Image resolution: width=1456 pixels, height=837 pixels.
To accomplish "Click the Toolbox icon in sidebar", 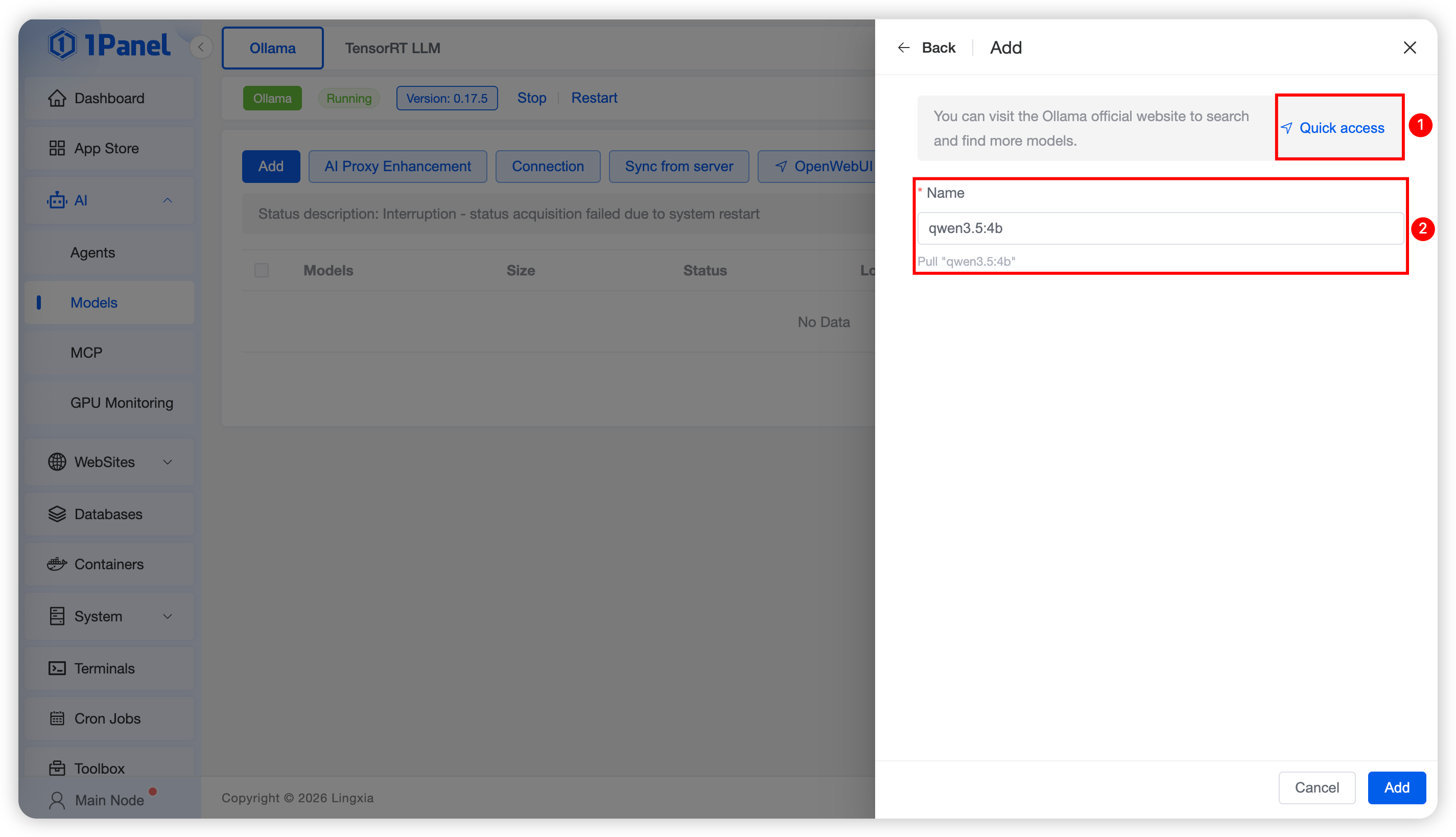I will [x=57, y=768].
